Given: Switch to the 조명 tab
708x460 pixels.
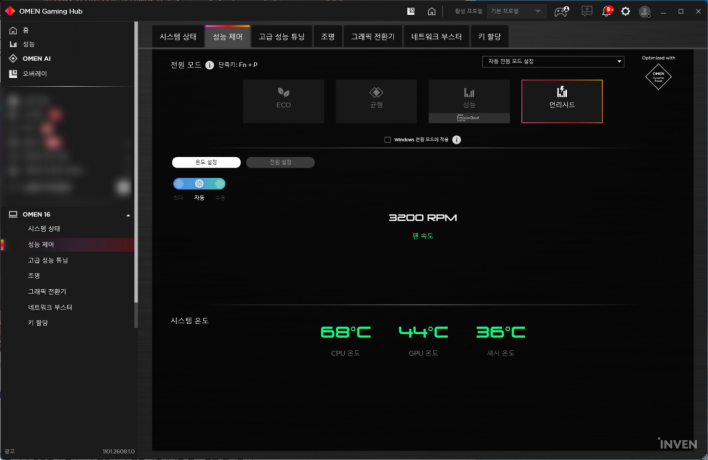Looking at the screenshot, I should [328, 37].
